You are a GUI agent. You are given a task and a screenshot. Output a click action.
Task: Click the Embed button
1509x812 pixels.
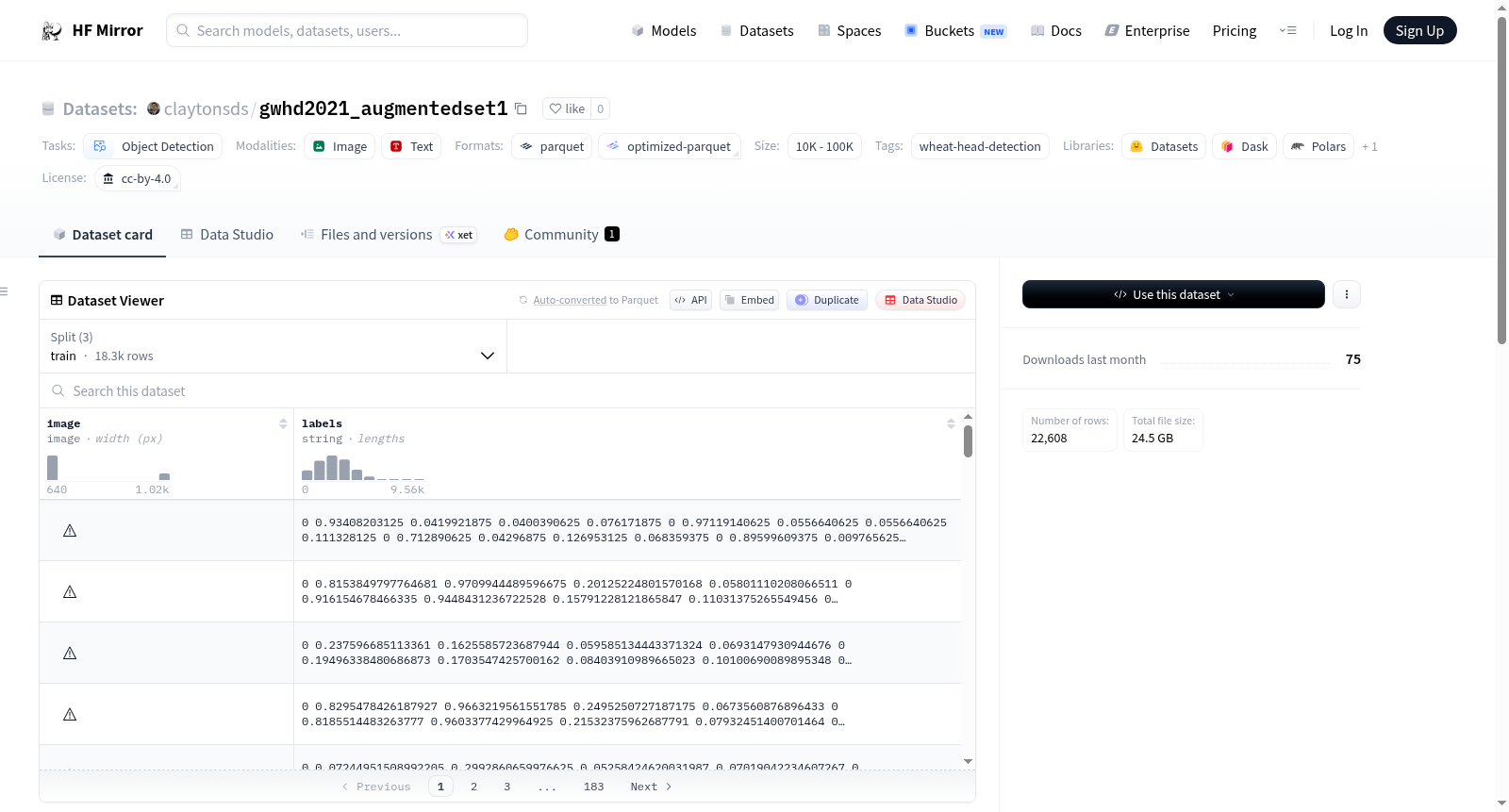point(749,300)
